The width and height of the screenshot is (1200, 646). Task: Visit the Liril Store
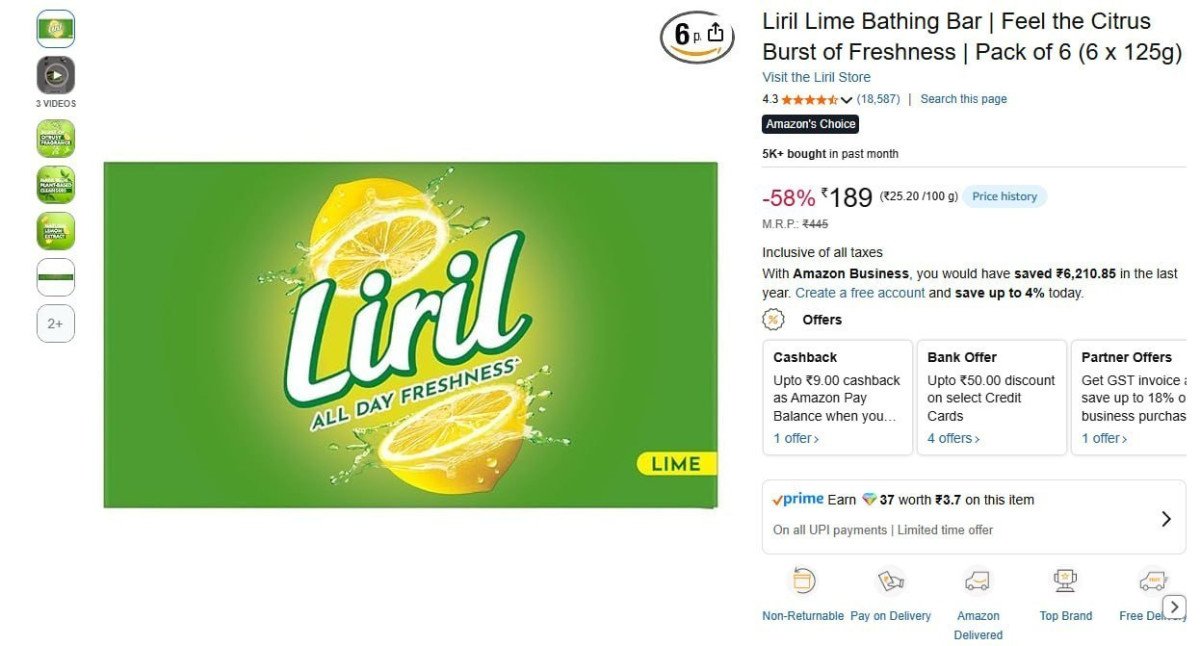[x=816, y=77]
